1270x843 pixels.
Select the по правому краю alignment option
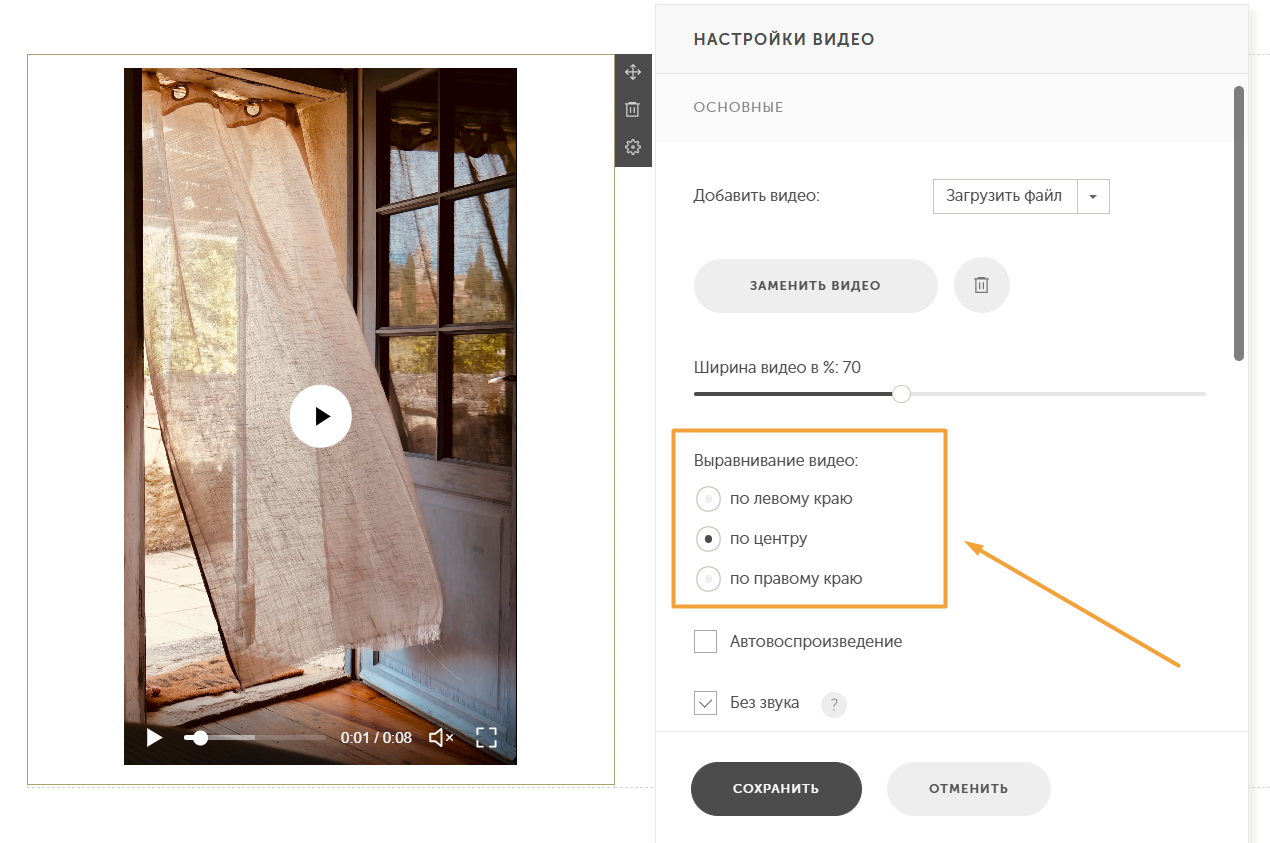pos(779,578)
